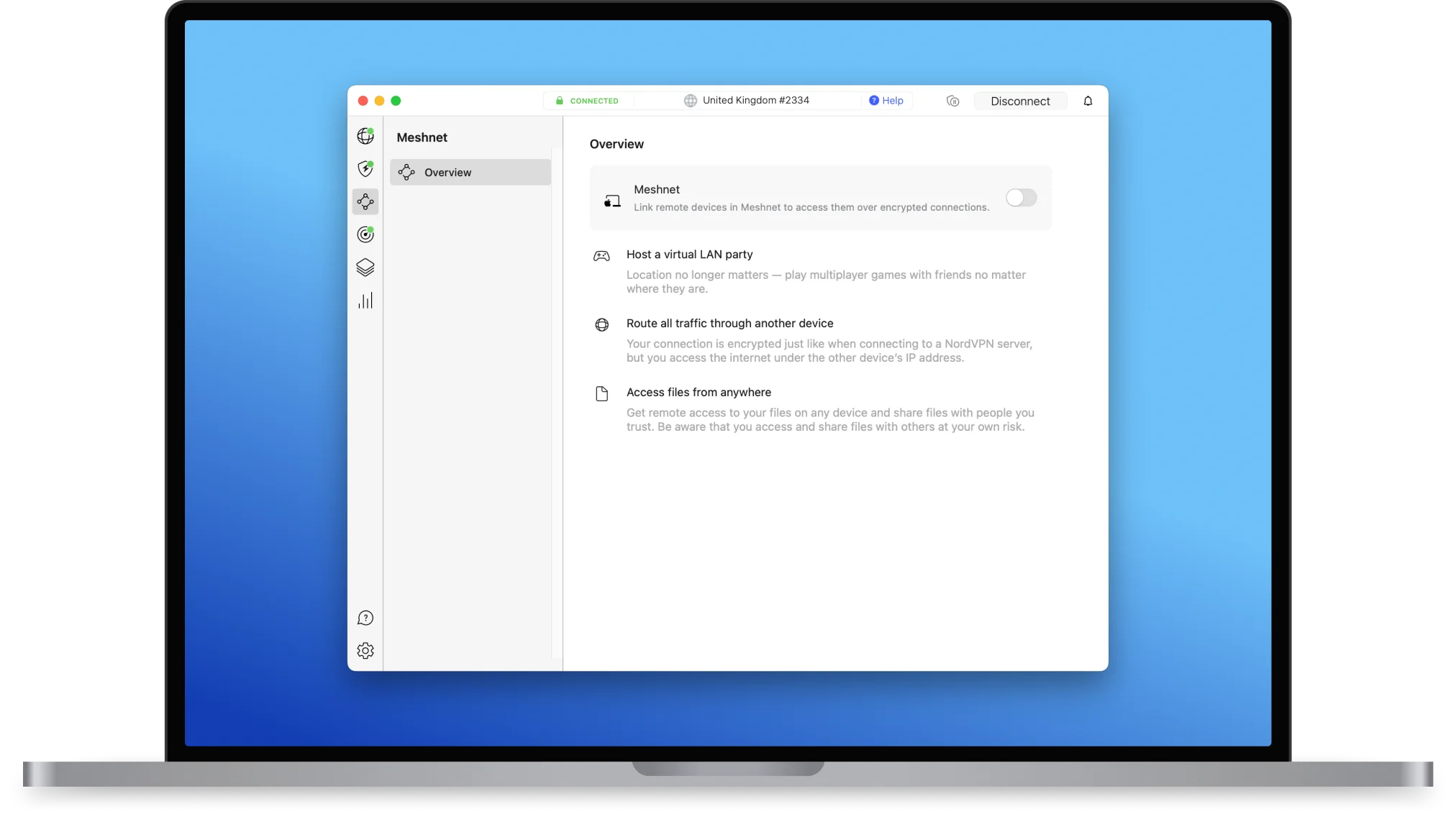This screenshot has height=814, width=1456.
Task: Click the Overview page heading
Action: coord(616,144)
